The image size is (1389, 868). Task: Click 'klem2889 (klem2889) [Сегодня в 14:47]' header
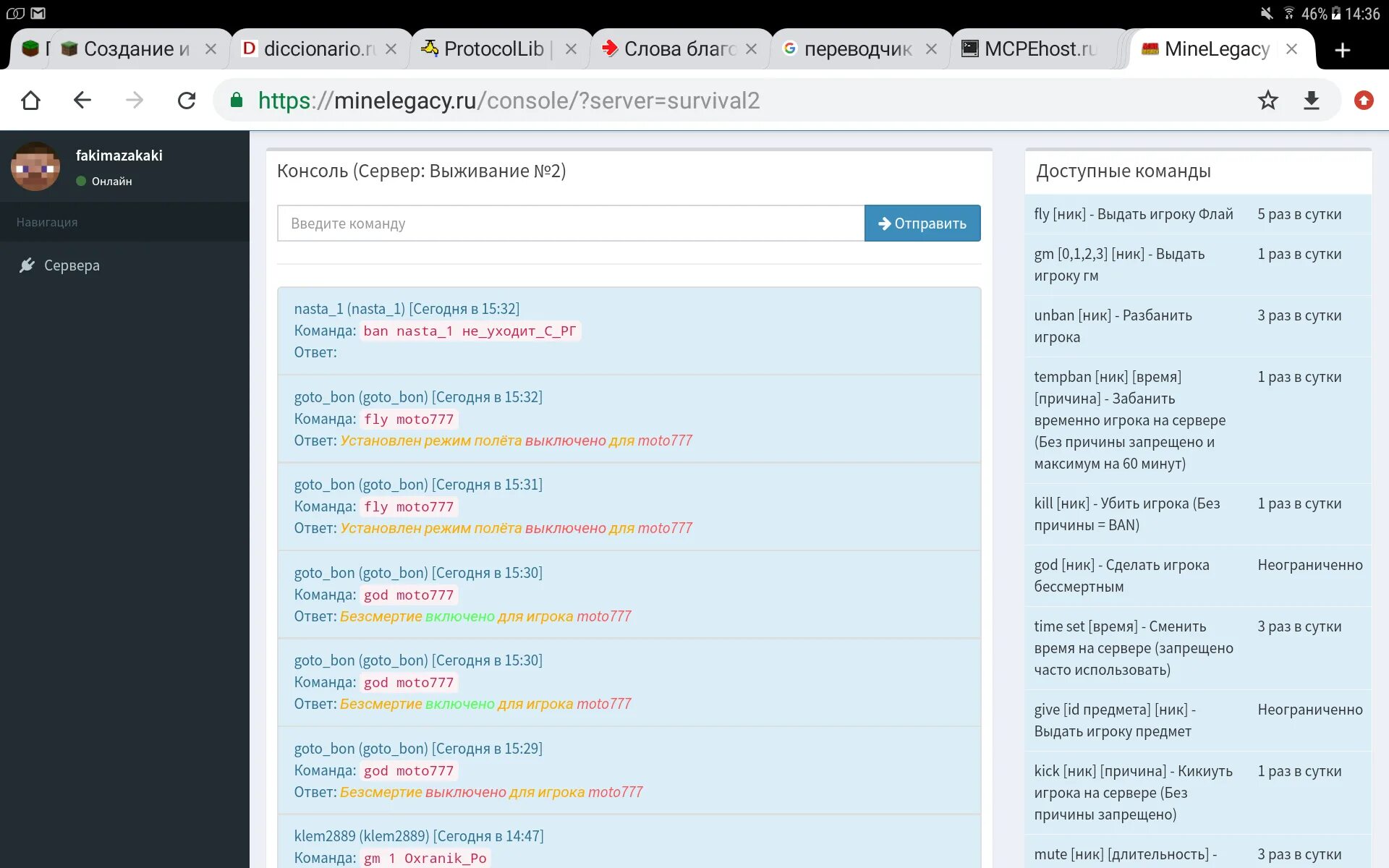click(419, 836)
